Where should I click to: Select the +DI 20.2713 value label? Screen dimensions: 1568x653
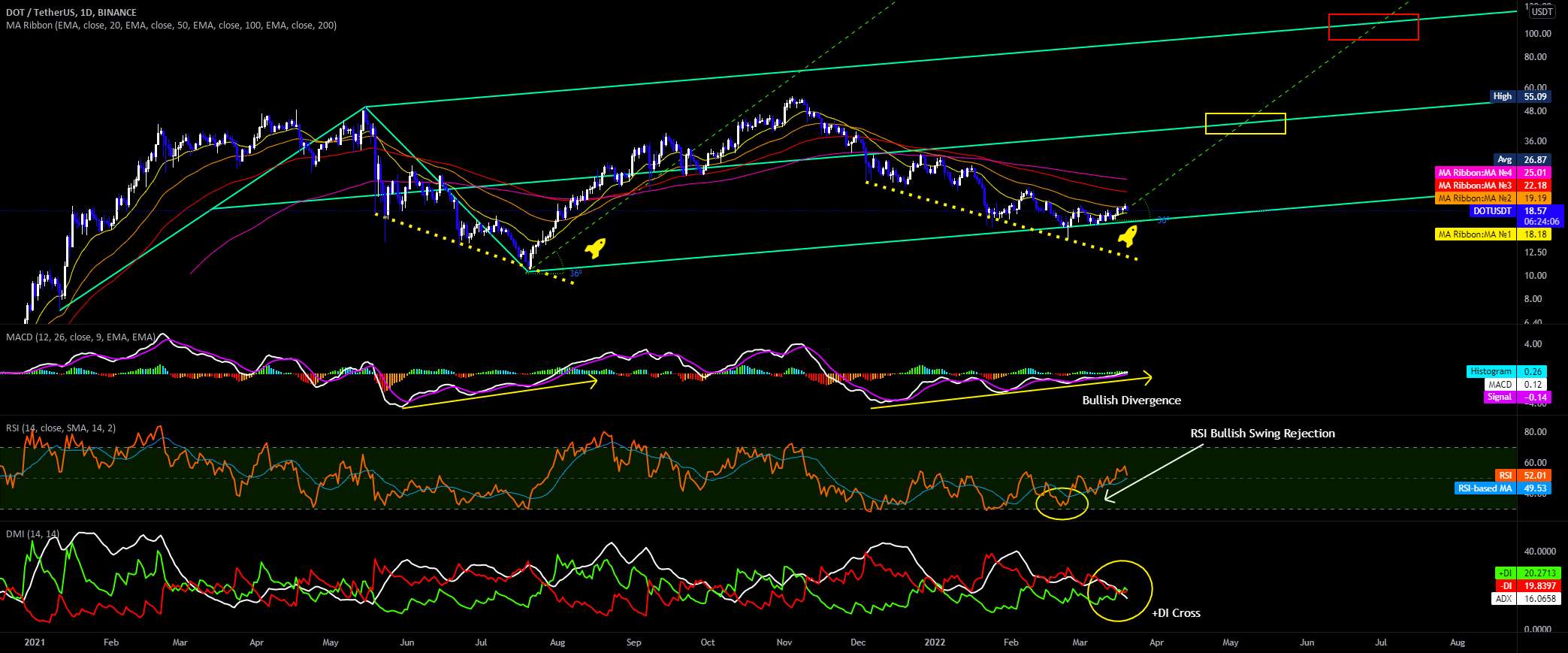pyautogui.click(x=1528, y=573)
